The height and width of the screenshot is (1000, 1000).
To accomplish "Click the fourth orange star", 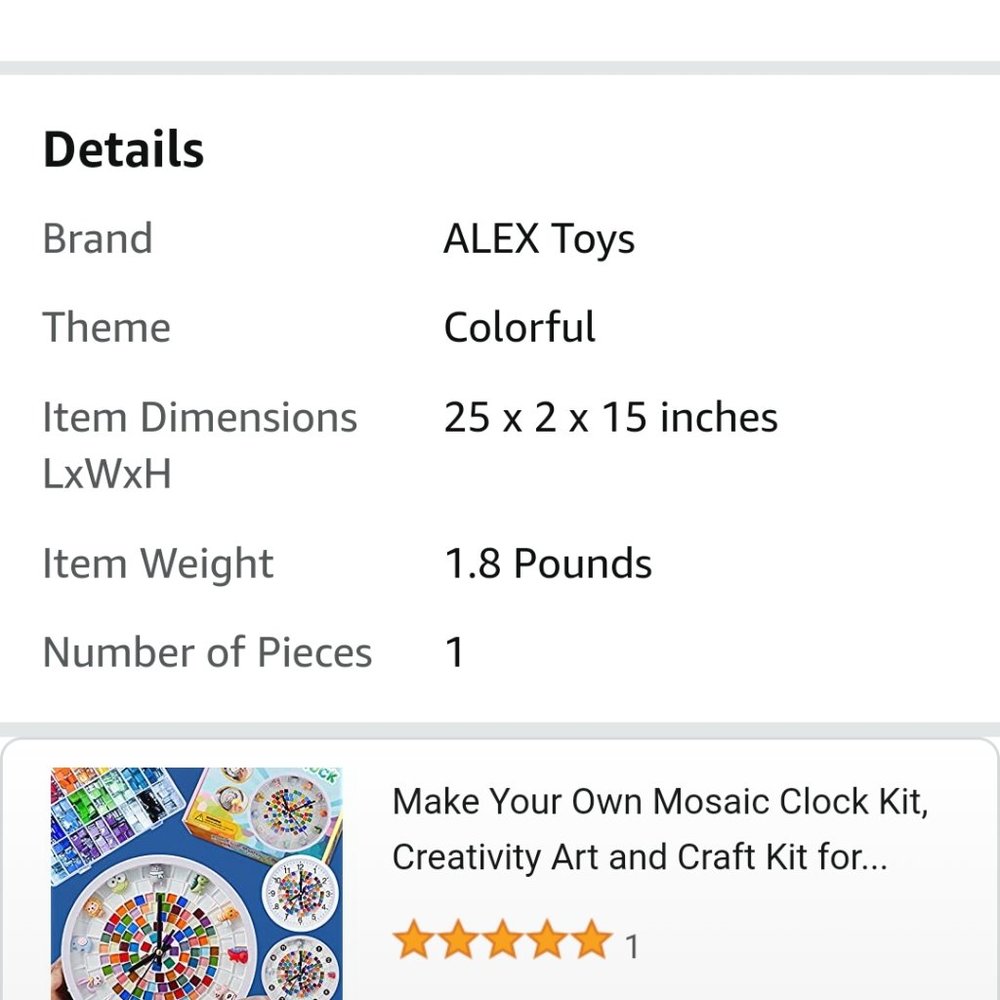I will (x=546, y=940).
